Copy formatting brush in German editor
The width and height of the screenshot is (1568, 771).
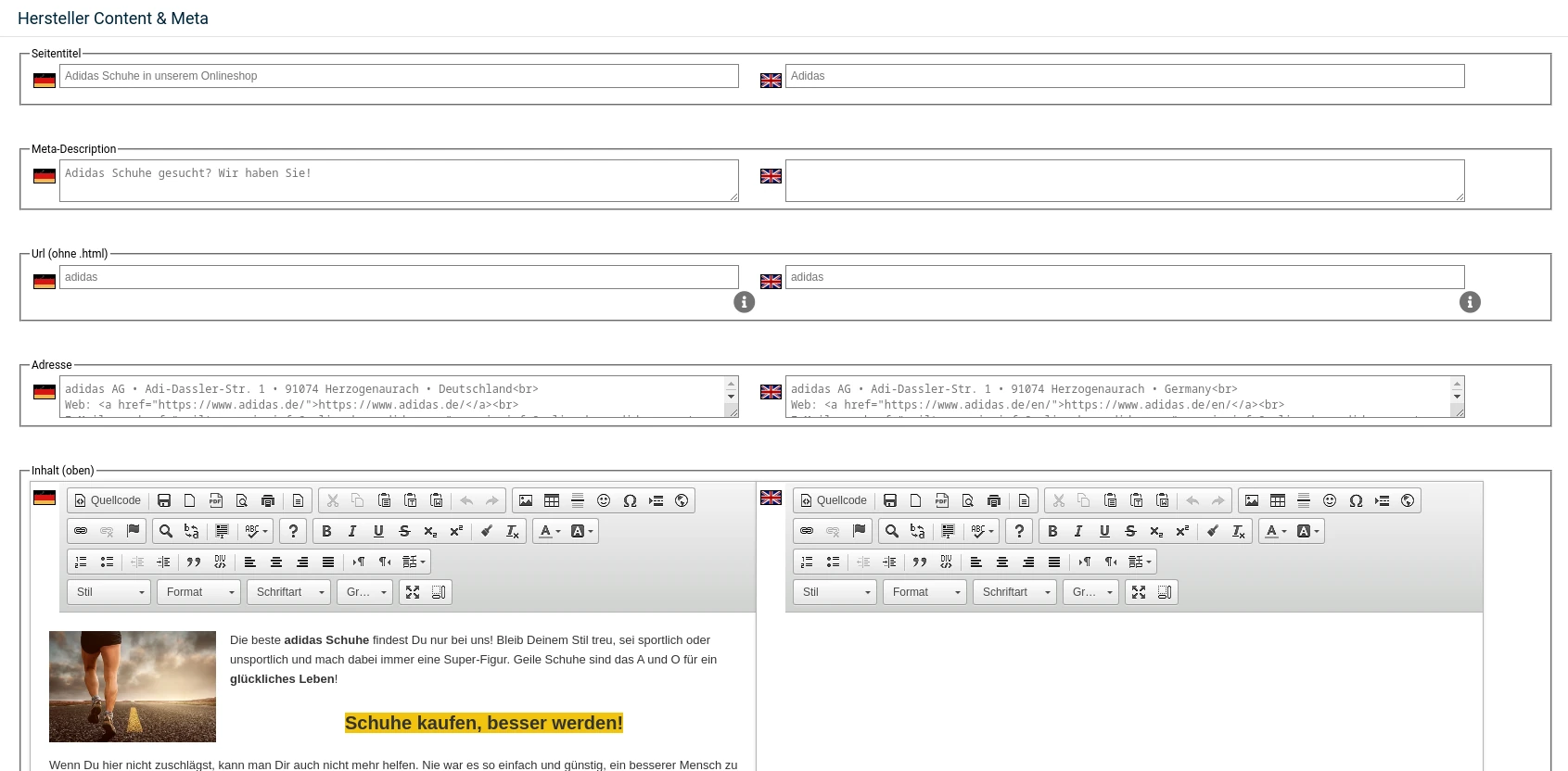(487, 531)
